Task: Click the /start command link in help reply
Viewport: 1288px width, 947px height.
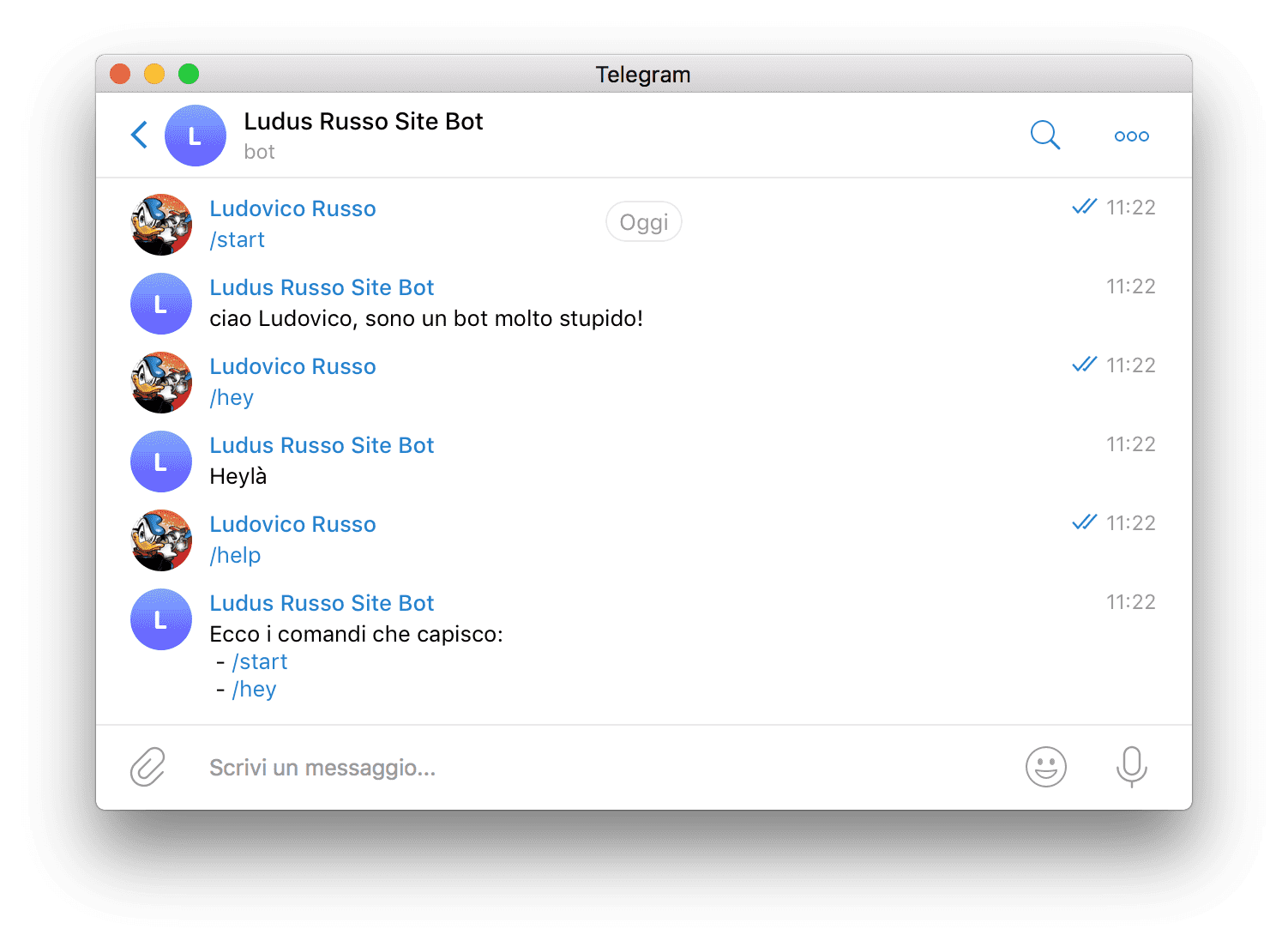Action: coord(260,662)
